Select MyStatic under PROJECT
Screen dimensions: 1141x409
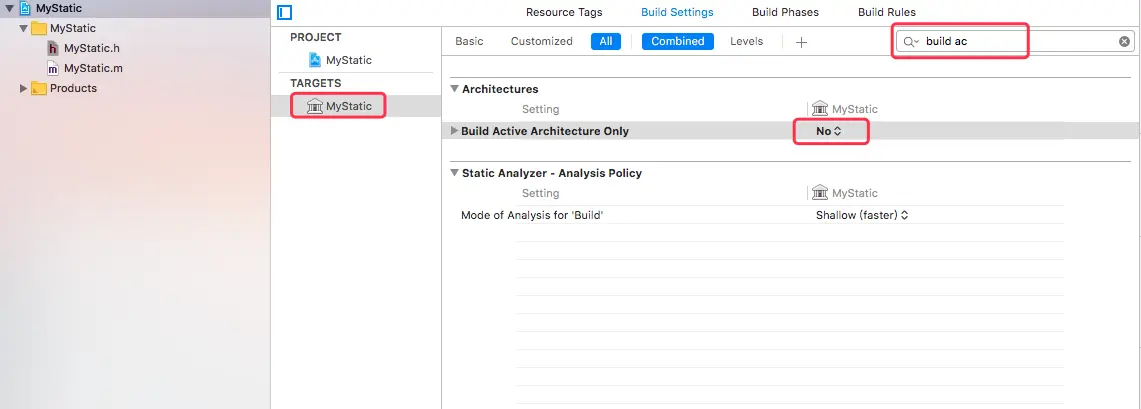pos(349,60)
